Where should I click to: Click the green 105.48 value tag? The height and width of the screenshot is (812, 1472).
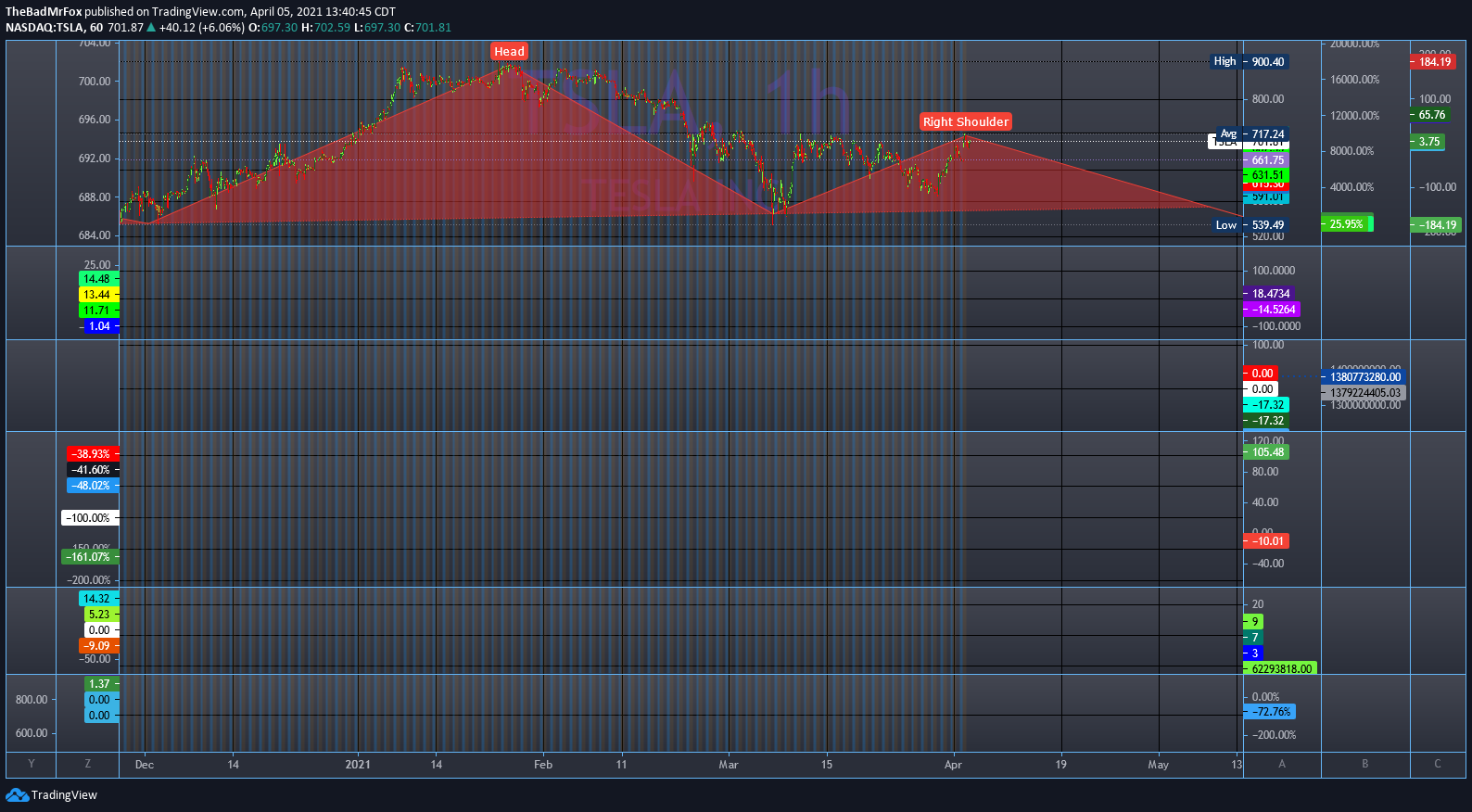click(1266, 452)
